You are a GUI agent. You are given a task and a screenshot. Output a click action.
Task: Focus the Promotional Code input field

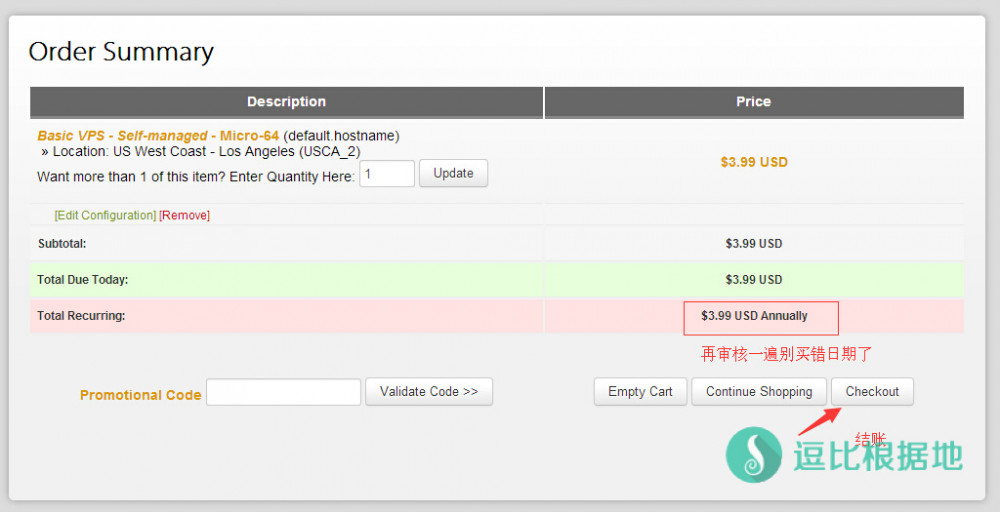pos(283,392)
